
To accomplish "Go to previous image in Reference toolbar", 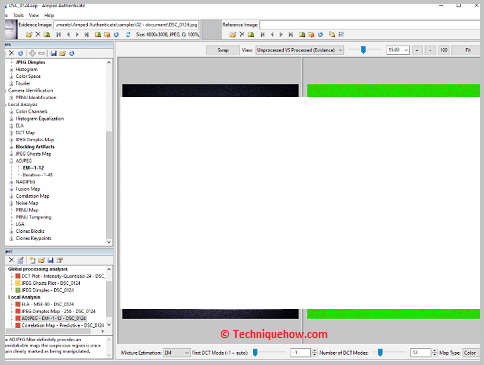I will pyautogui.click(x=272, y=34).
